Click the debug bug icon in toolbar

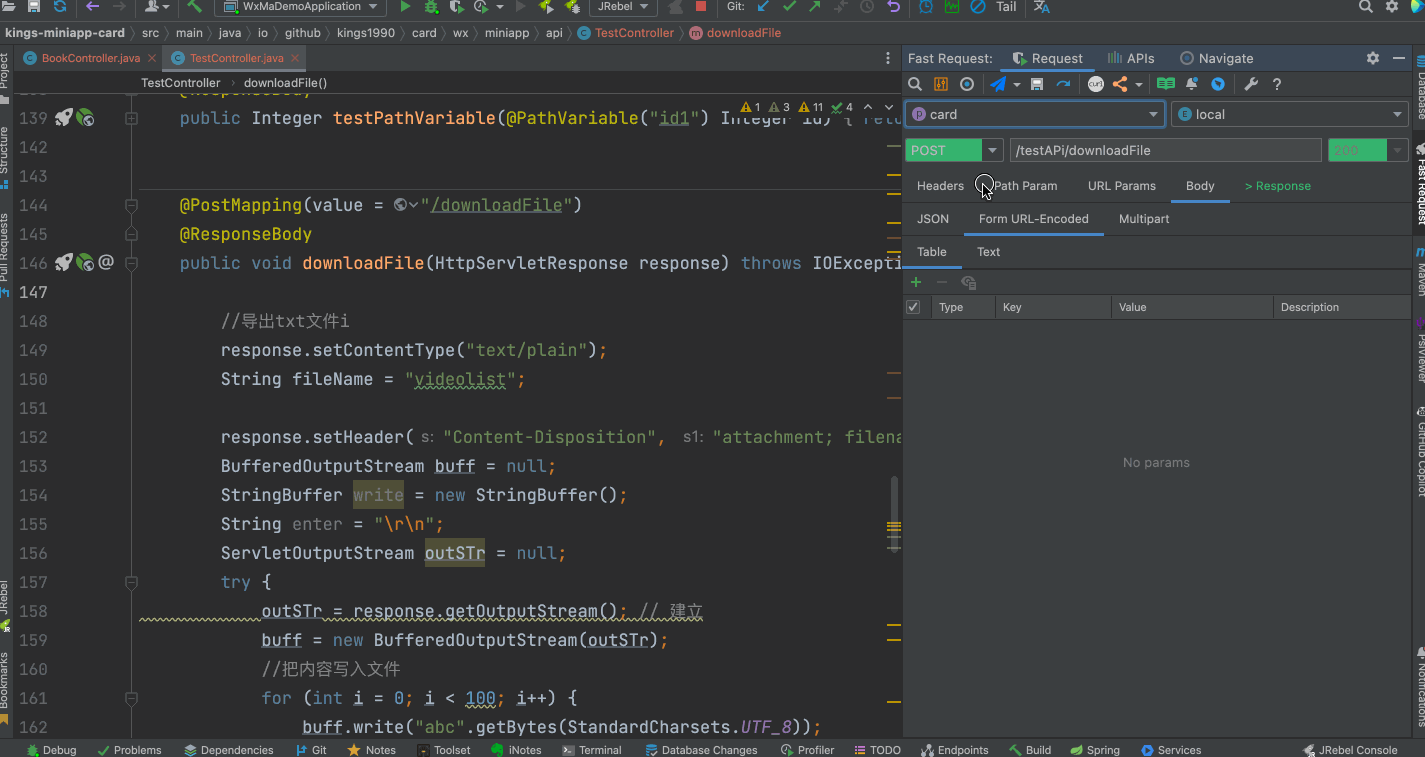(431, 7)
